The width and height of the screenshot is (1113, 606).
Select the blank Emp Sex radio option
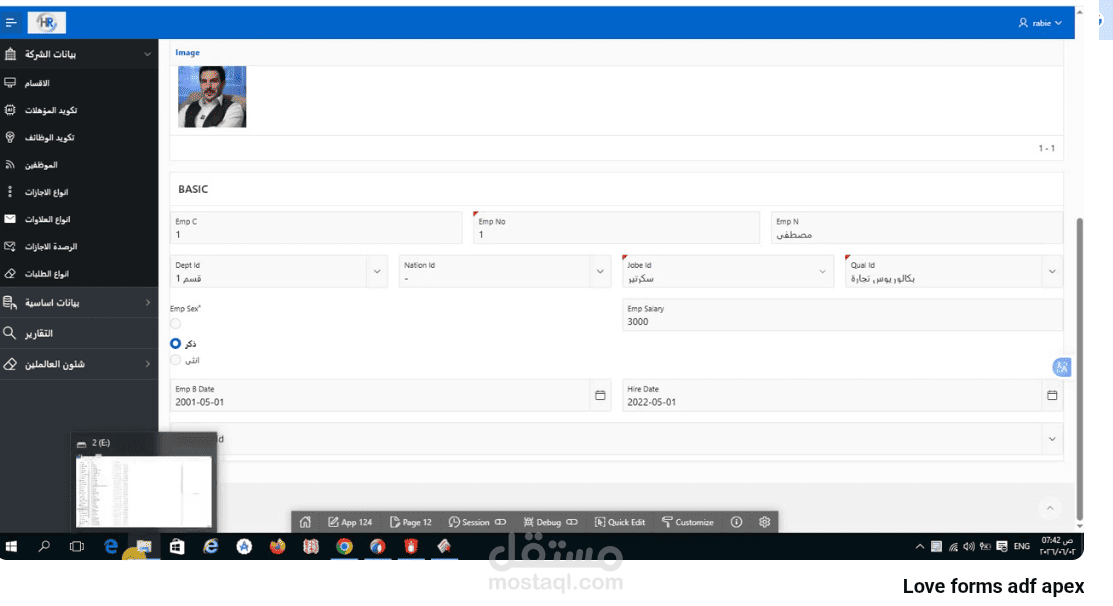point(175,324)
